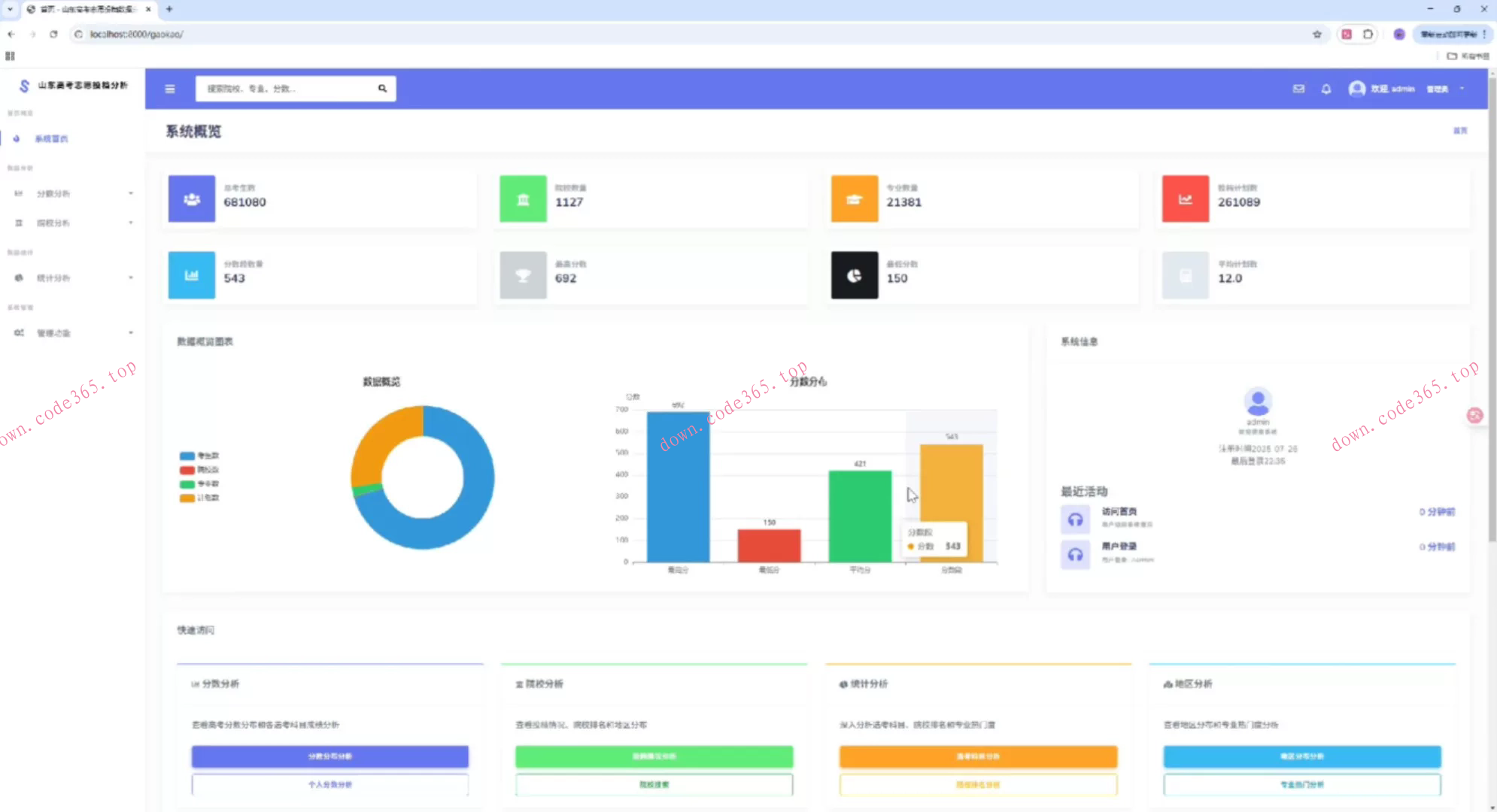Open the notification bell icon
Image resolution: width=1497 pixels, height=812 pixels.
point(1326,89)
